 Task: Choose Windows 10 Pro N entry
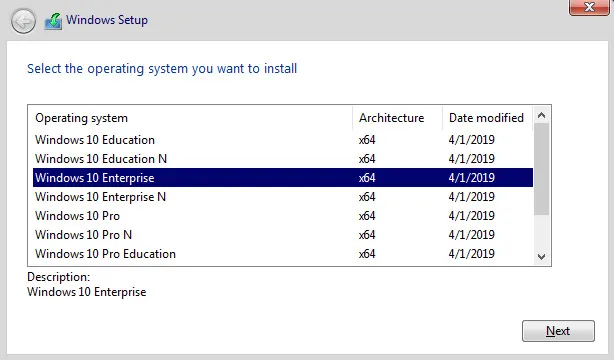[x=283, y=235]
